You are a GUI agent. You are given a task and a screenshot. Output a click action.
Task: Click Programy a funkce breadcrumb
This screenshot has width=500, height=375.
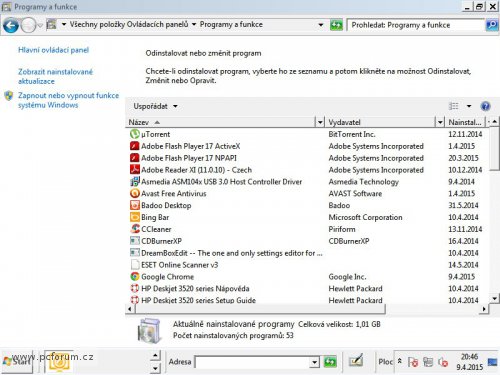point(231,25)
